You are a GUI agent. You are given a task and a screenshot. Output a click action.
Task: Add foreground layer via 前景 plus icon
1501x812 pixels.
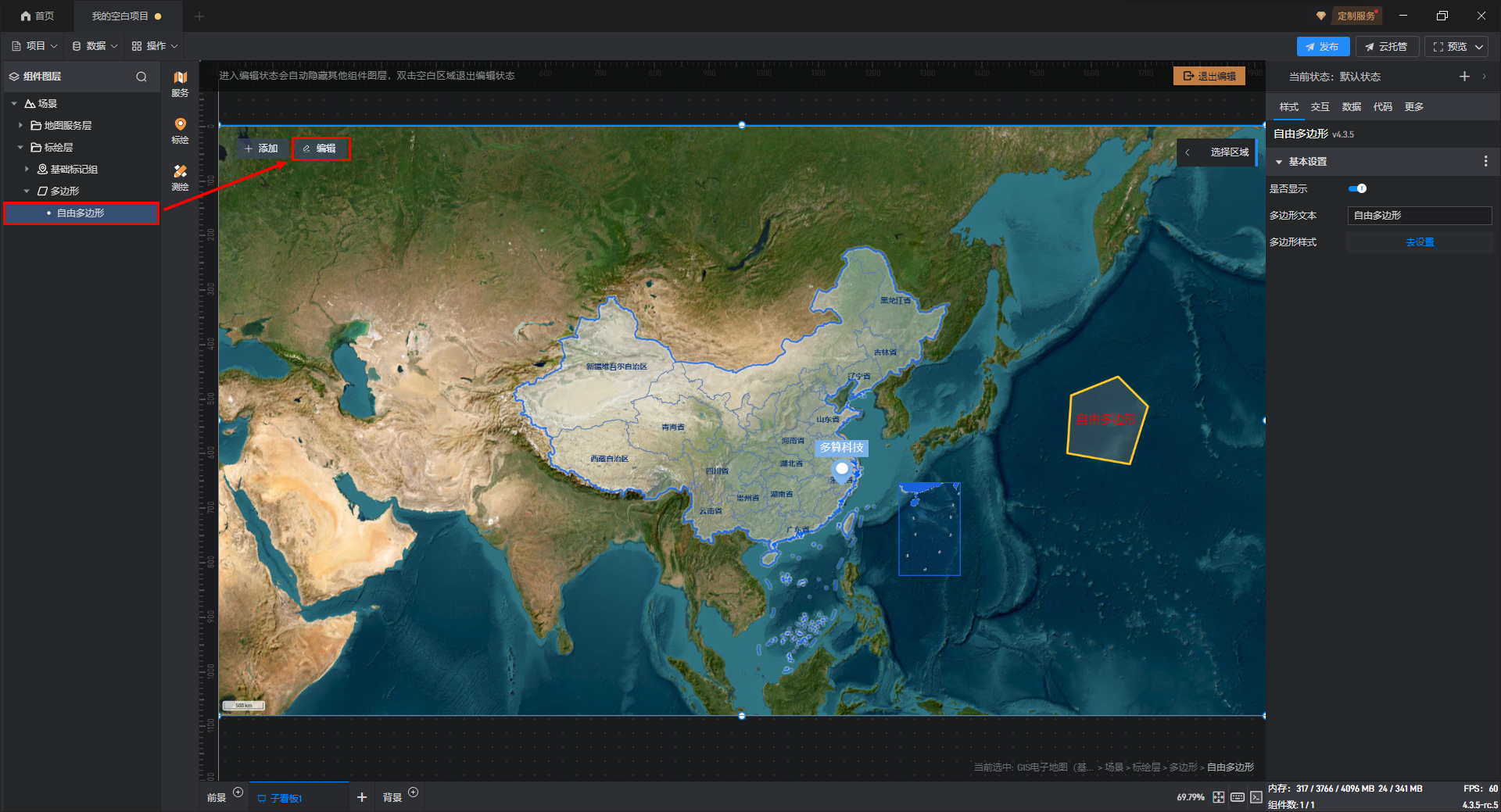coord(238,792)
